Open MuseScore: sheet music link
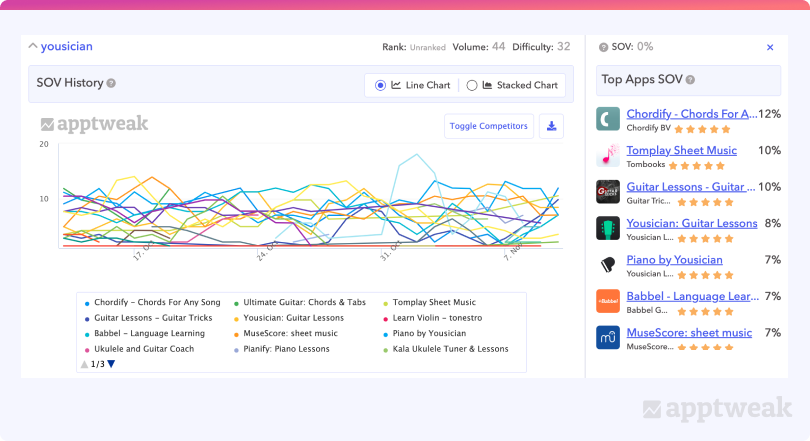Image resolution: width=810 pixels, height=441 pixels. 689,333
